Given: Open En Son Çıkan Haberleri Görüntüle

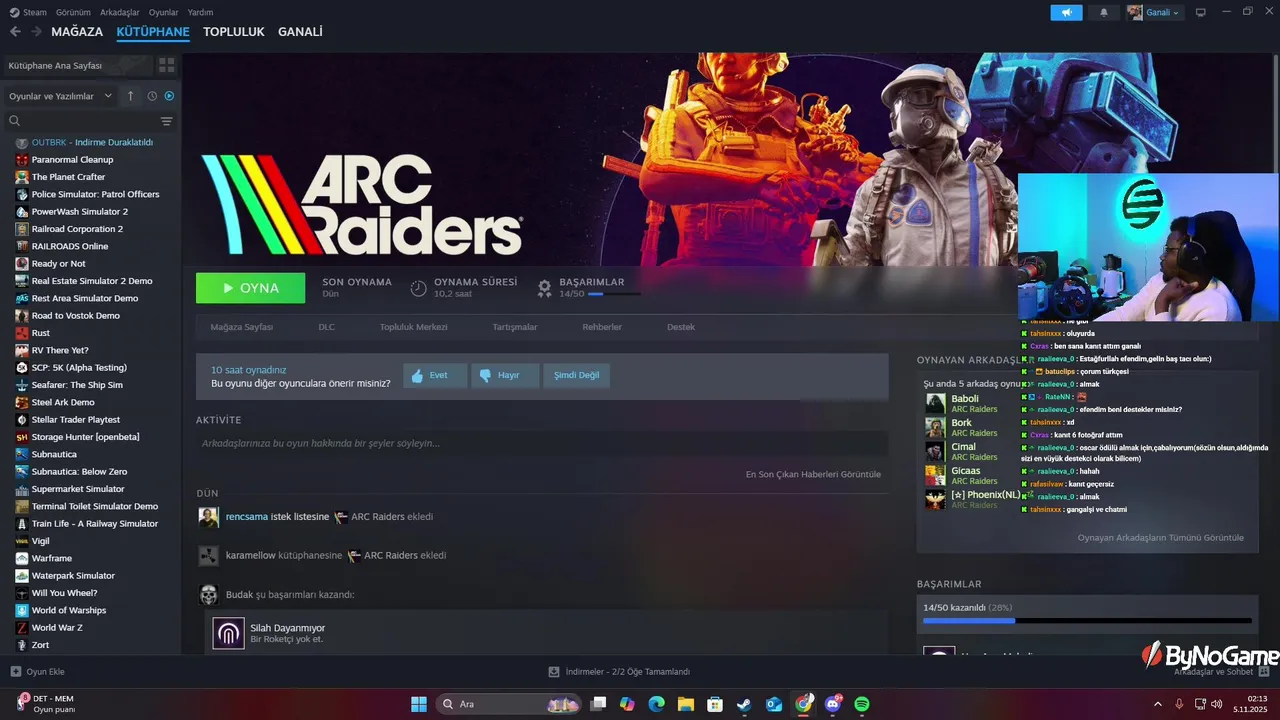Looking at the screenshot, I should [813, 474].
